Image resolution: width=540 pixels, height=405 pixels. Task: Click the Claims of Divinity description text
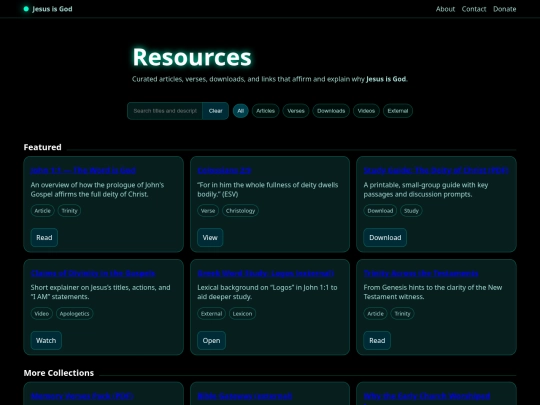pyautogui.click(x=100, y=292)
